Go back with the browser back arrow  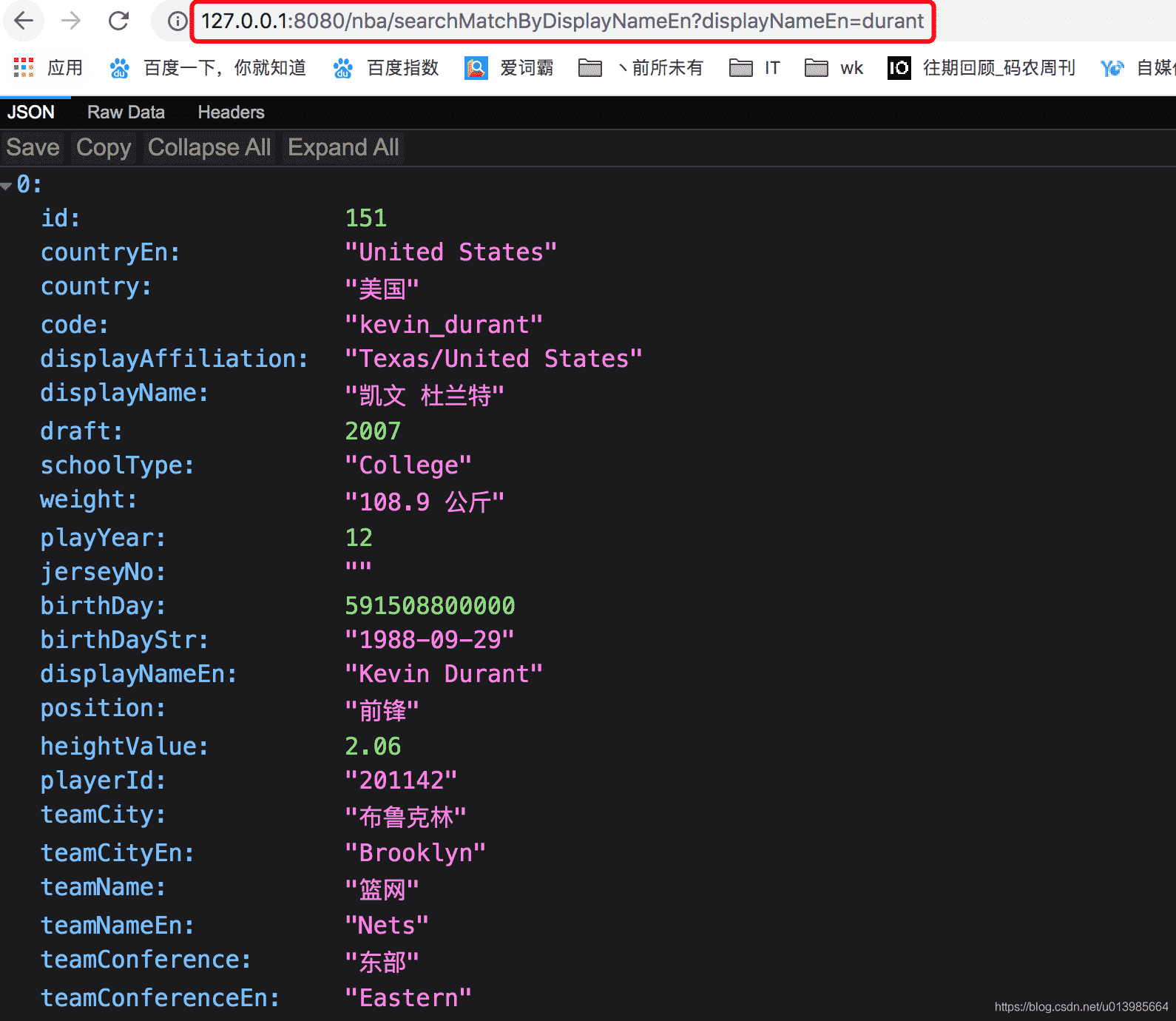click(x=24, y=21)
